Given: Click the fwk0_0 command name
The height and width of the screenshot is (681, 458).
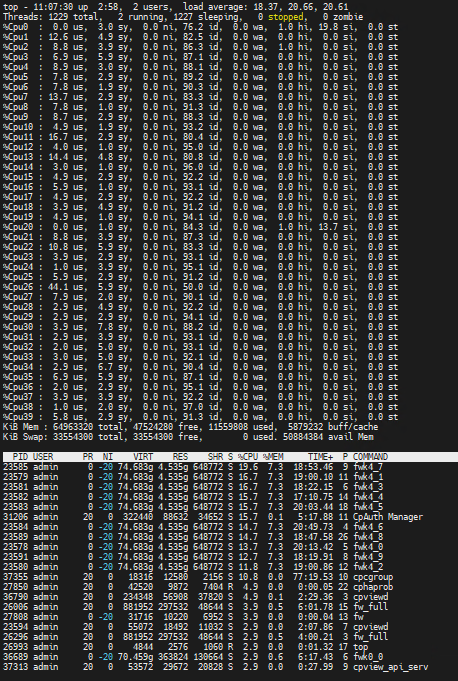Looking at the screenshot, I should point(368,656).
